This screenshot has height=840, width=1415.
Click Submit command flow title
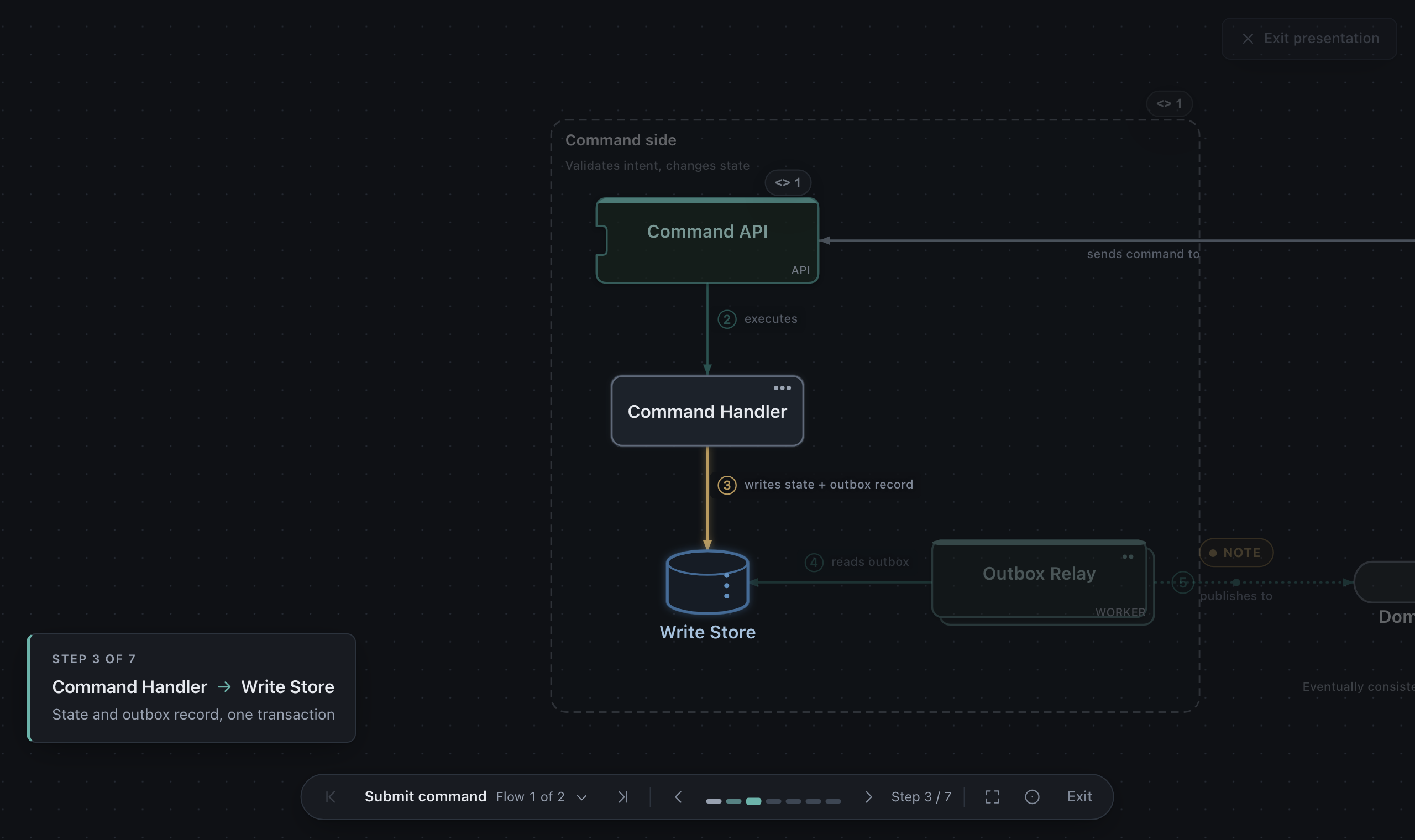(x=425, y=796)
